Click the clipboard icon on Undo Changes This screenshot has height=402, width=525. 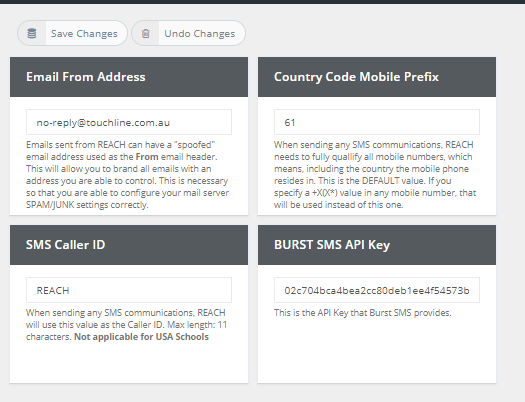tap(146, 33)
